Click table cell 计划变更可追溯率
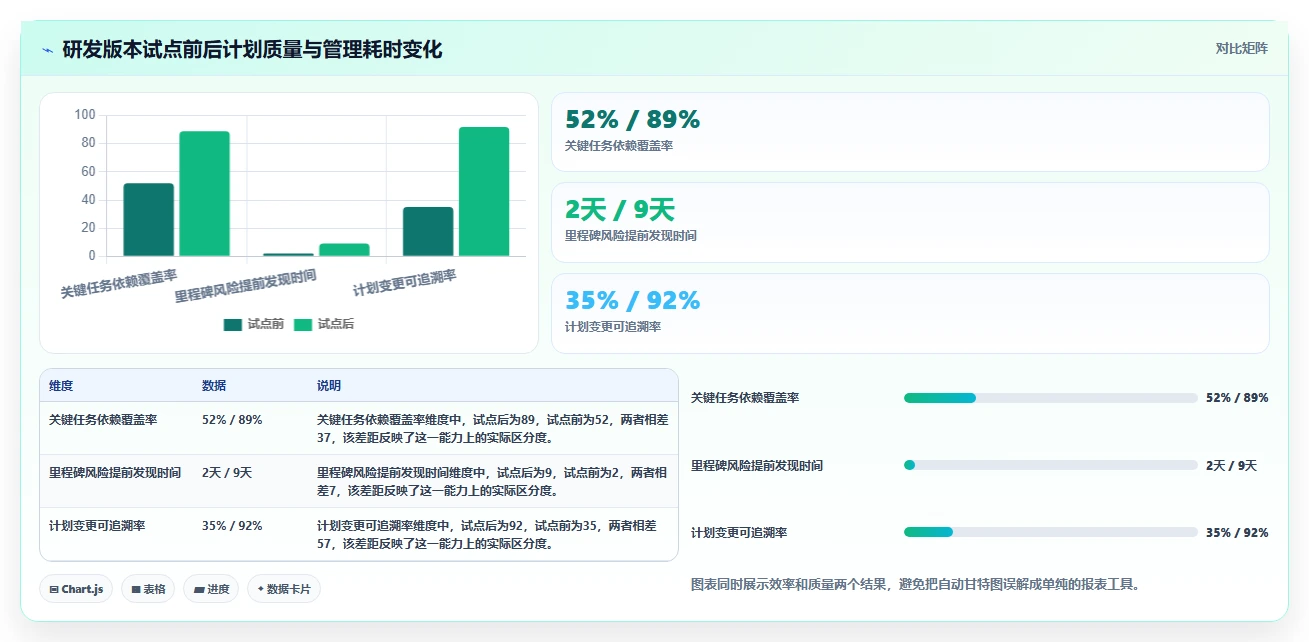The width and height of the screenshot is (1309, 642). [x=97, y=526]
